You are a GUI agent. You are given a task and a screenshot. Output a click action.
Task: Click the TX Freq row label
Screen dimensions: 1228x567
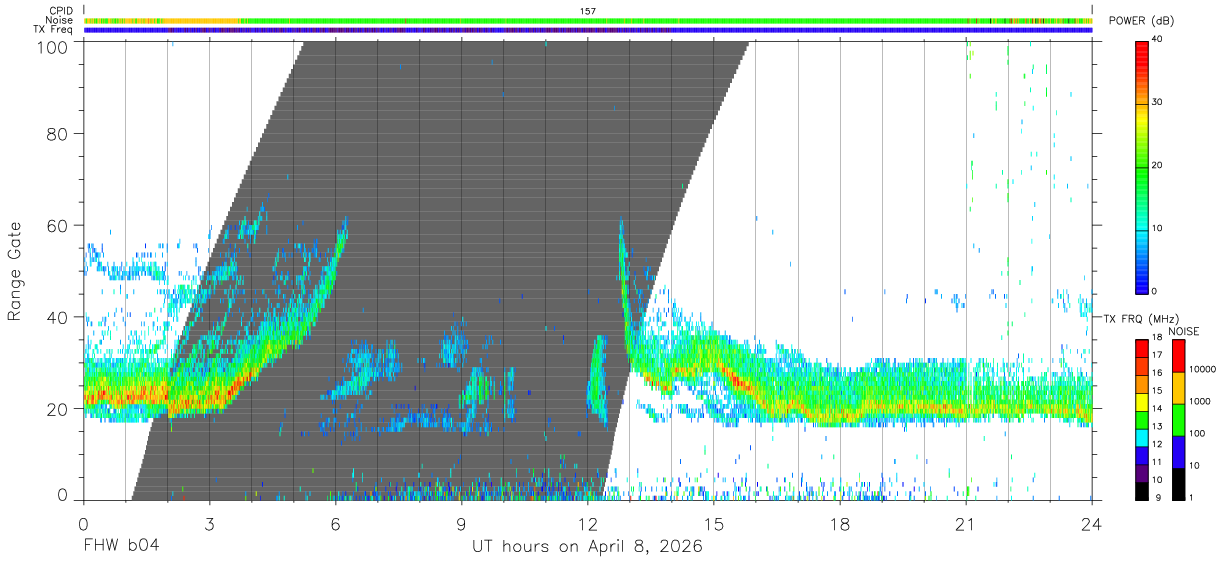(54, 30)
